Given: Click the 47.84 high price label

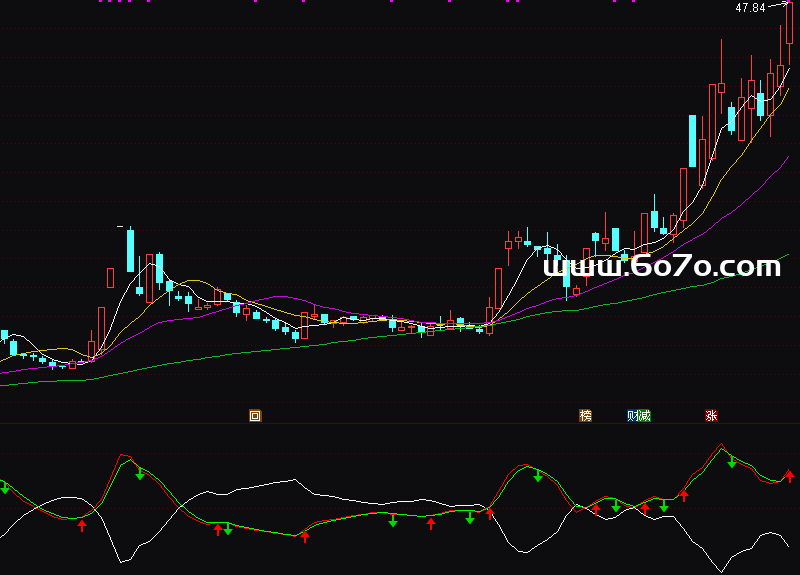Looking at the screenshot, I should tap(750, 8).
